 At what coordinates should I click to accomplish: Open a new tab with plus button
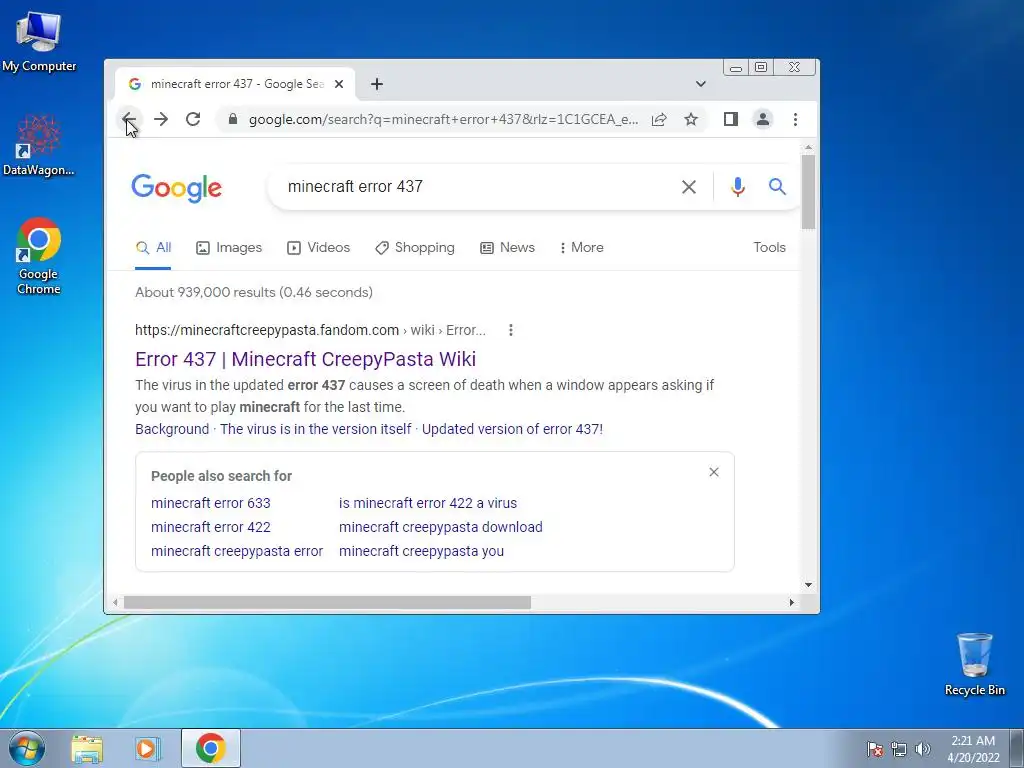point(377,84)
